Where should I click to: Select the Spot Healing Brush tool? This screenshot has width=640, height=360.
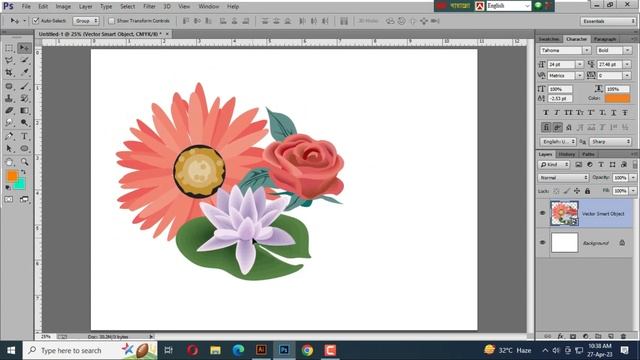coord(9,86)
